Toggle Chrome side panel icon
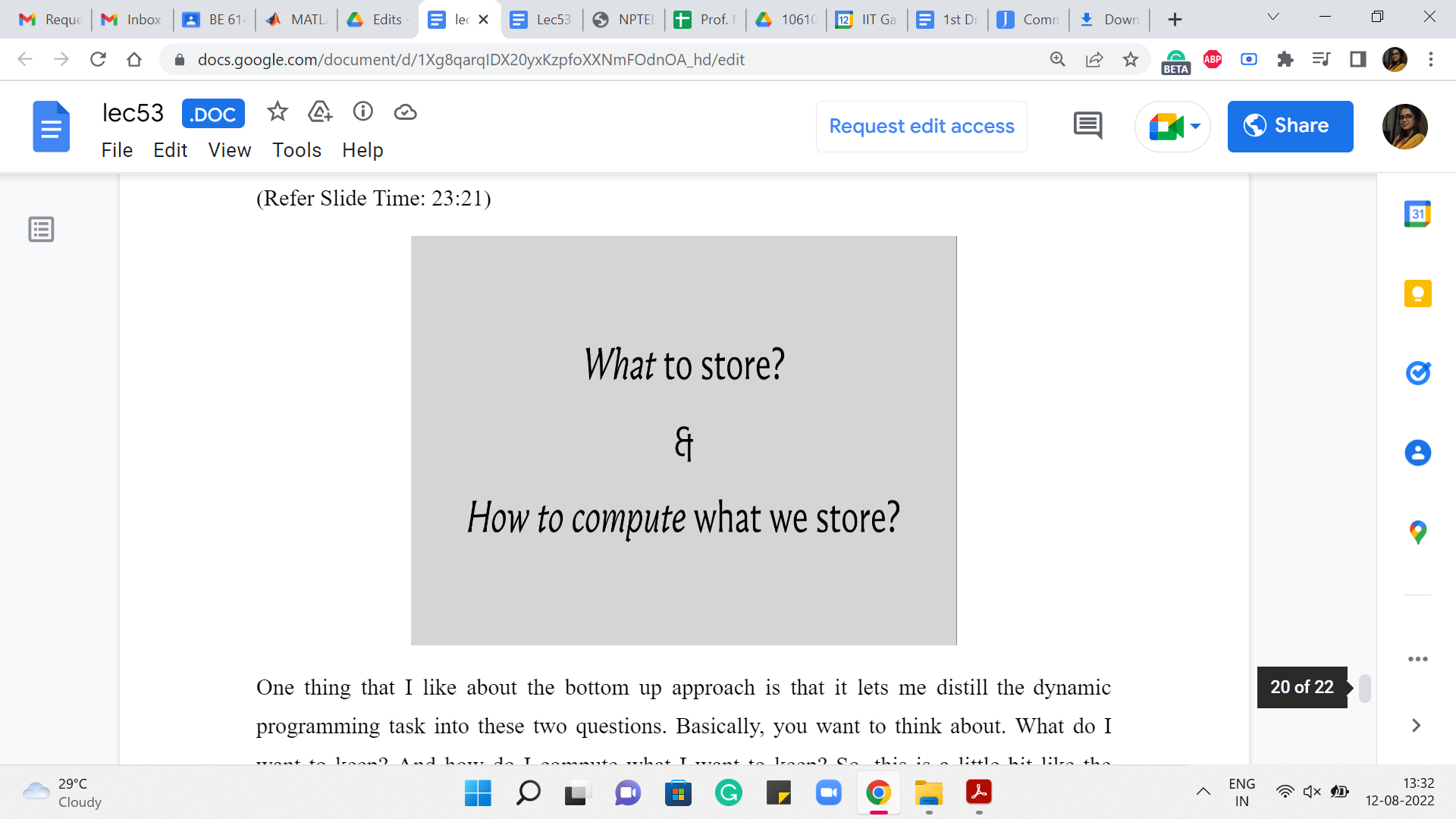 1357,60
